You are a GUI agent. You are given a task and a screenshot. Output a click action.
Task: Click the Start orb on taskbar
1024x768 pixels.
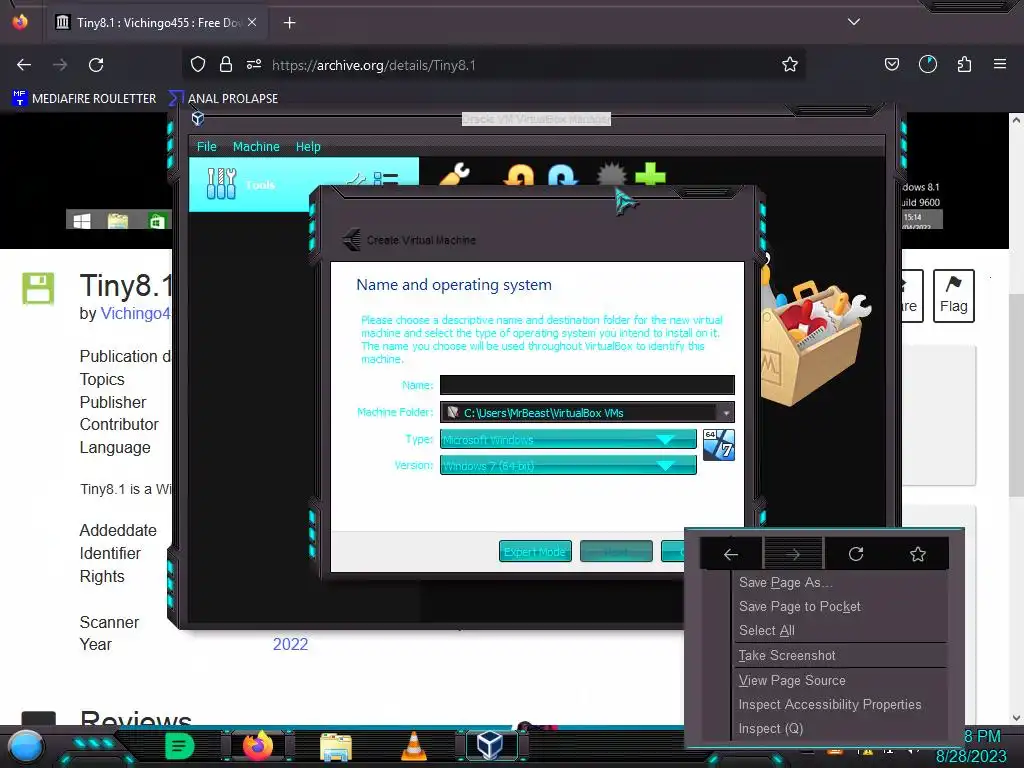[x=25, y=746]
